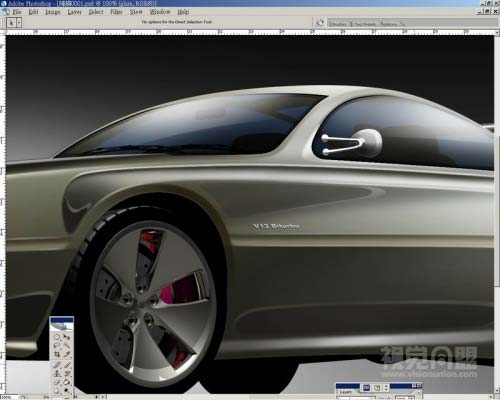Viewport: 500px width, 400px height.
Task: Click the Photoshop document icon left of File menu
Action: point(5,12)
